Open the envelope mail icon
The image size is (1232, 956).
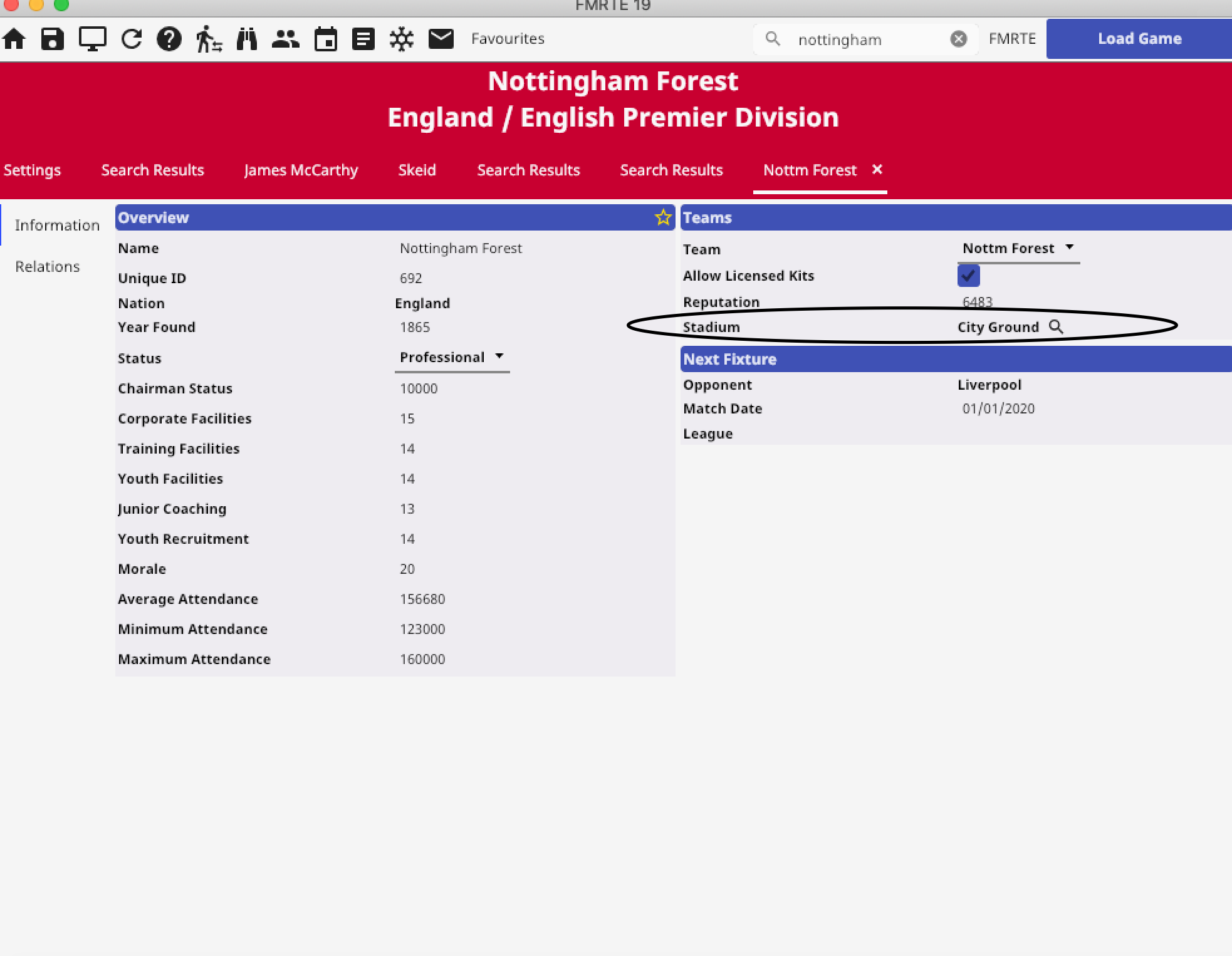pyautogui.click(x=441, y=39)
